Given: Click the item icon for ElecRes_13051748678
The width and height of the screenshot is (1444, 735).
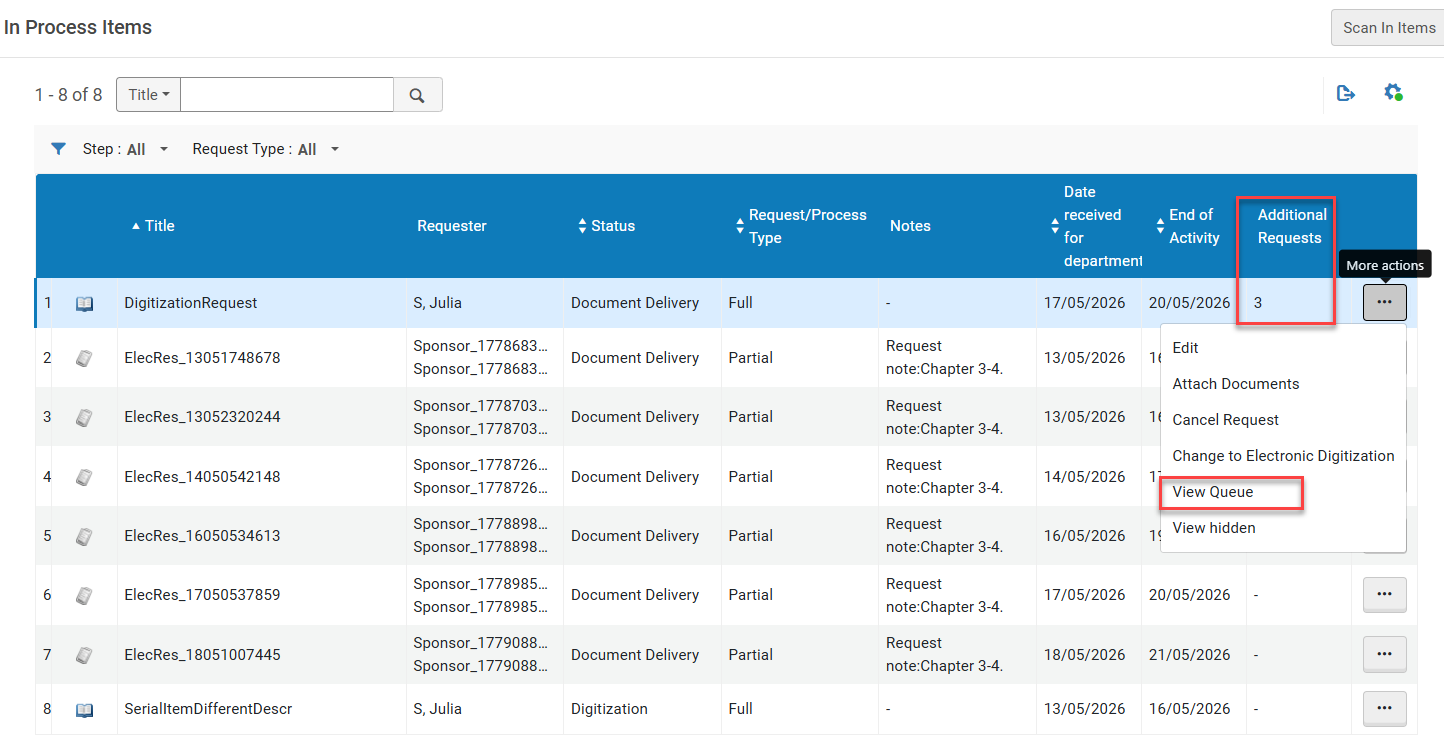Looking at the screenshot, I should pos(85,358).
